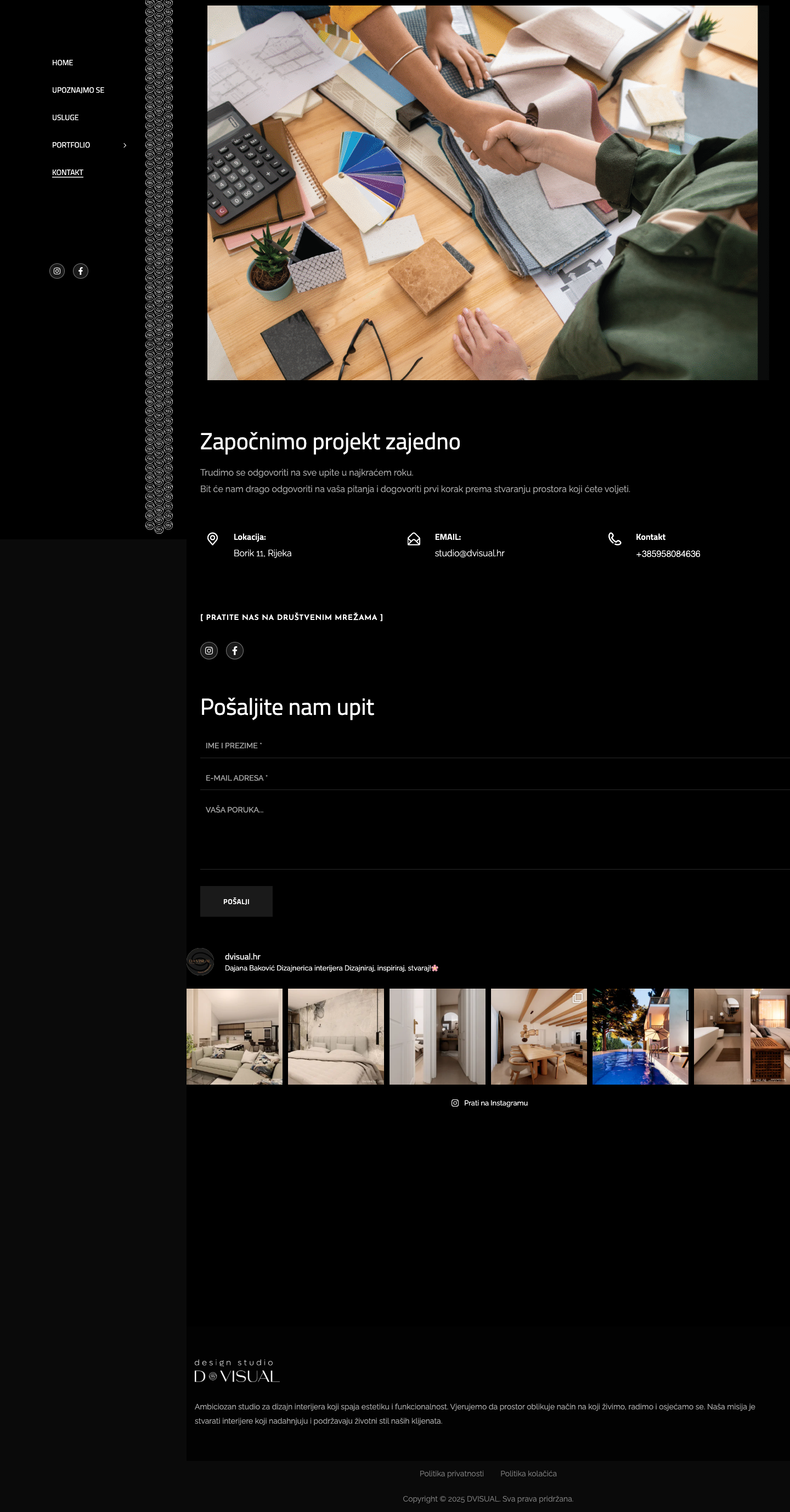790x1512 pixels.
Task: Expand the Portfolio submenu arrow
Action: pyautogui.click(x=125, y=145)
